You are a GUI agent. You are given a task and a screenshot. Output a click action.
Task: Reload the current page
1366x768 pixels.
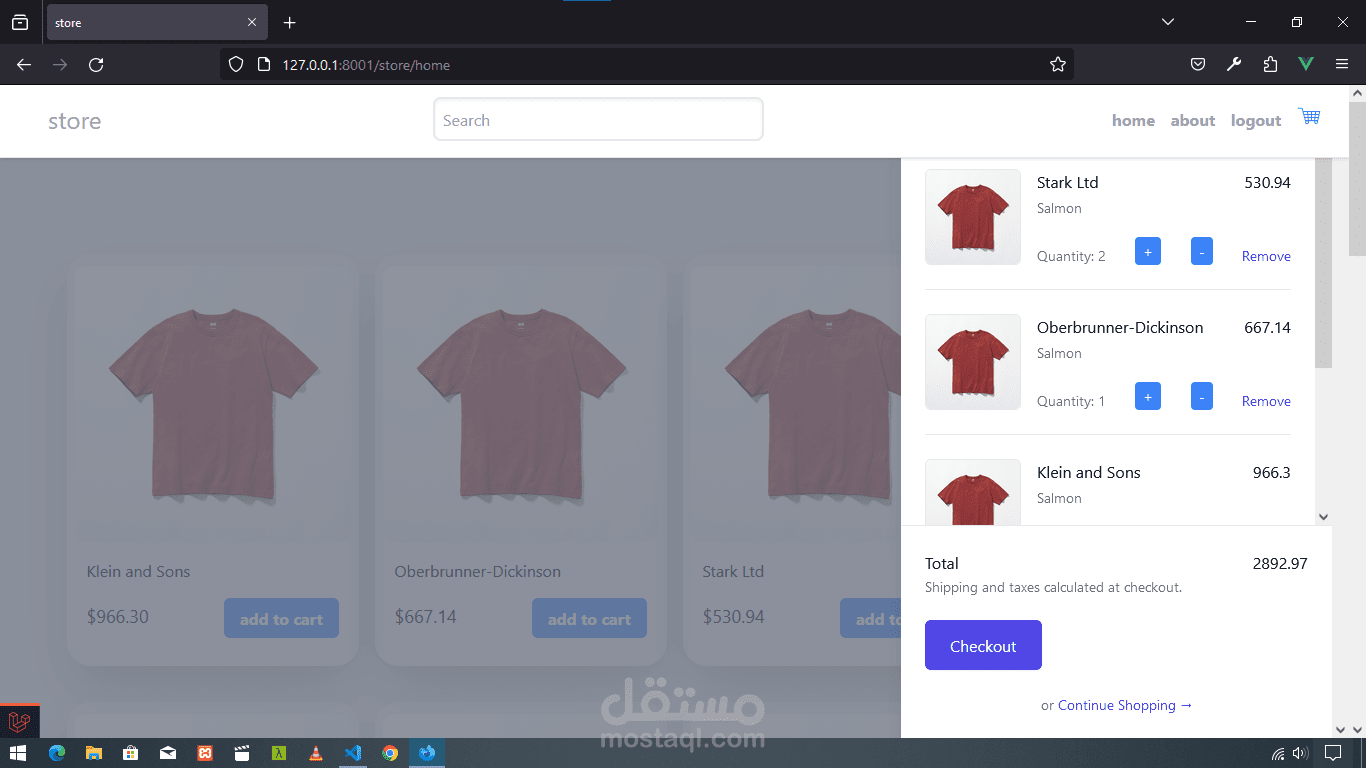point(96,65)
